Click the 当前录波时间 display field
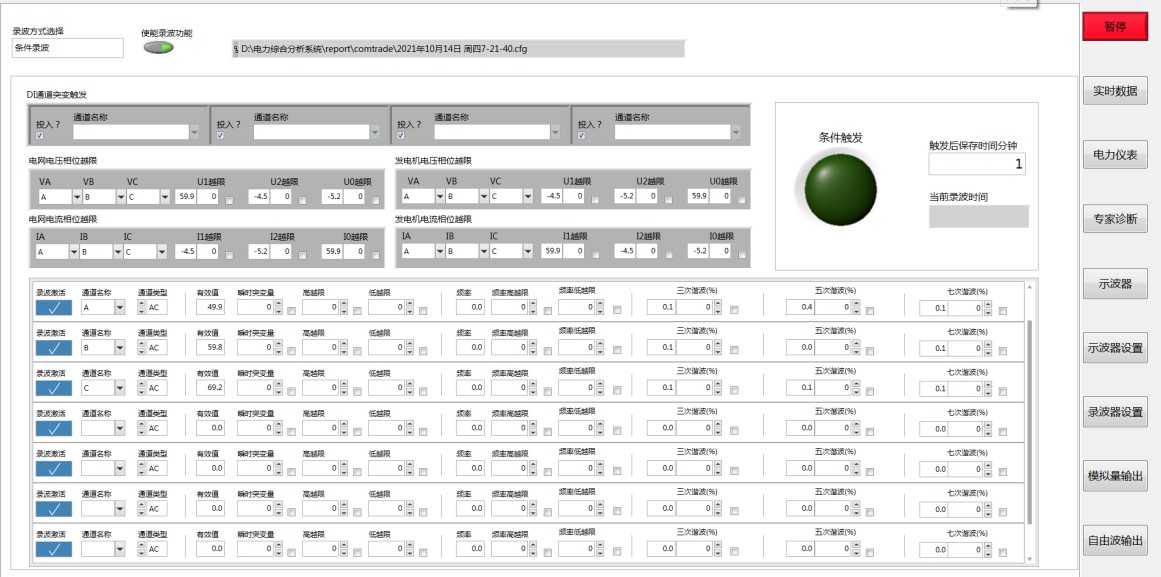This screenshot has width=1161, height=577. click(979, 216)
